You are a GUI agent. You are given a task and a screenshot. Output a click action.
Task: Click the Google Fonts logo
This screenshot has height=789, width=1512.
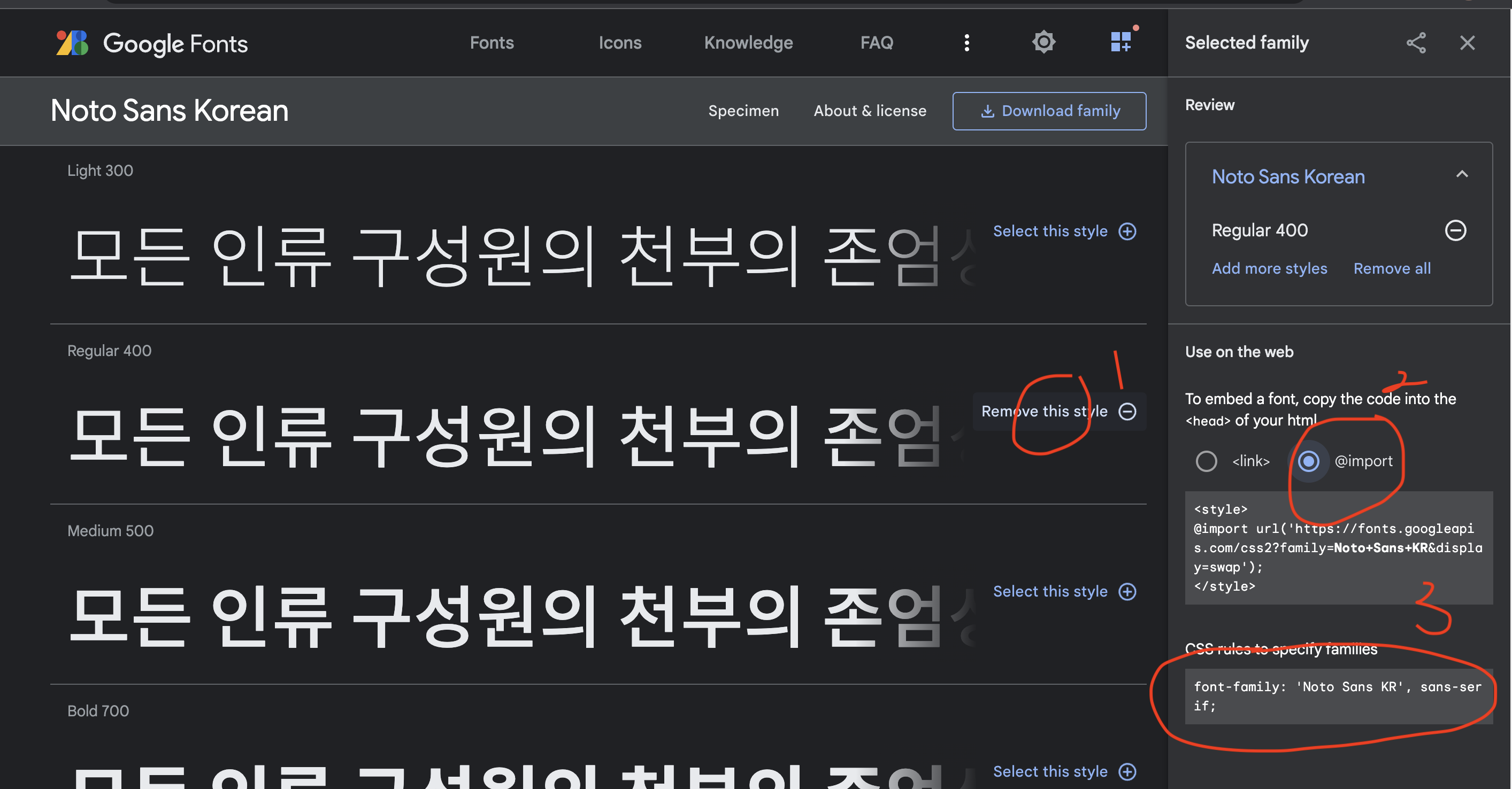(x=152, y=43)
